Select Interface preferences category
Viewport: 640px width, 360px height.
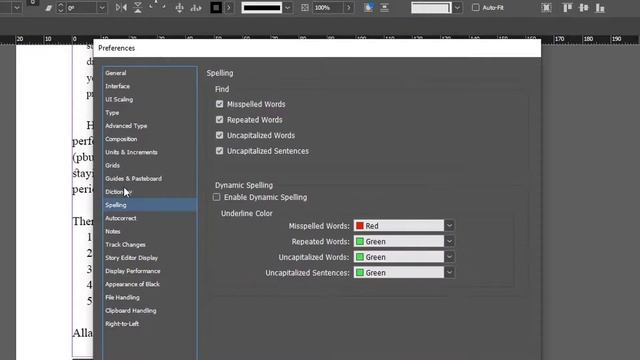(150, 86)
